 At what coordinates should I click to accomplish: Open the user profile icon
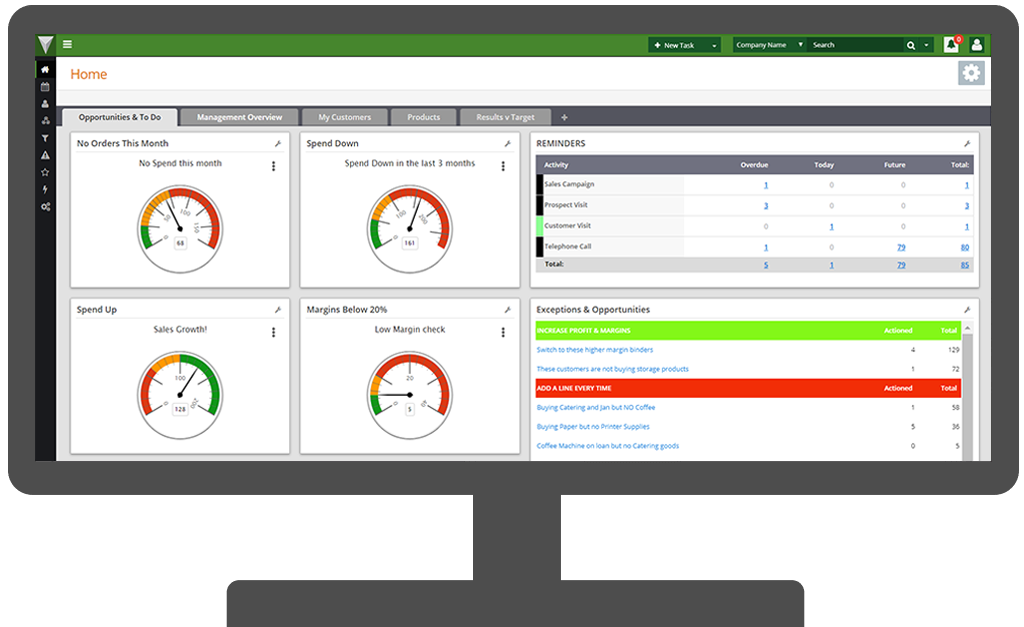(977, 45)
